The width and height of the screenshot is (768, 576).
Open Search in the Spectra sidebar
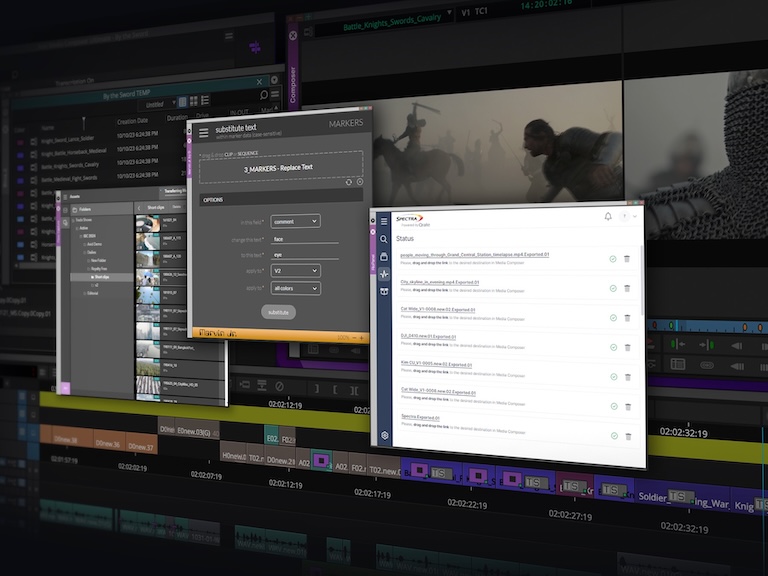click(384, 239)
